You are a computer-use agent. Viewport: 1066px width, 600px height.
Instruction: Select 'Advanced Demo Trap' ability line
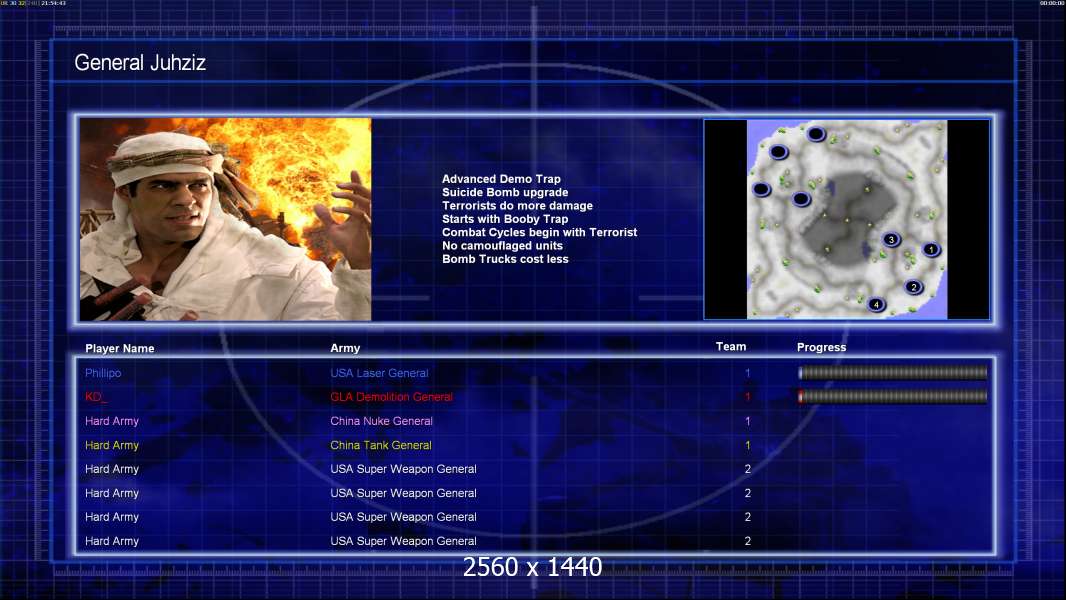coord(501,179)
